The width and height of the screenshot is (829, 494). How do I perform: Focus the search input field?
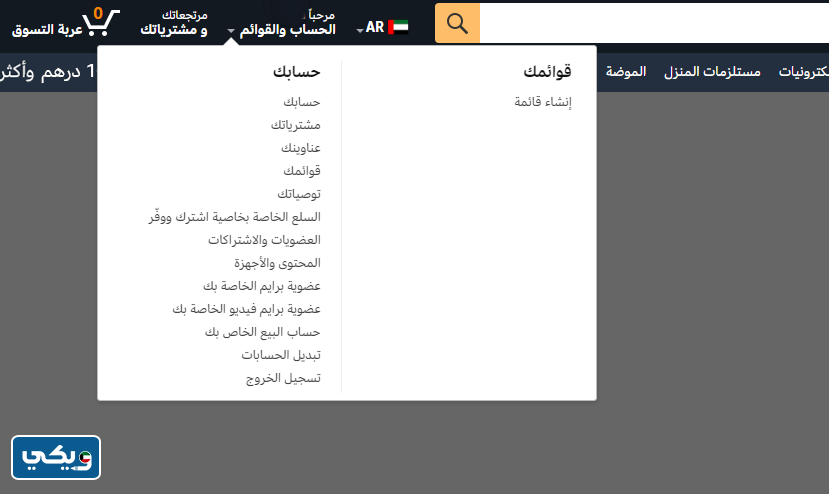pos(654,23)
